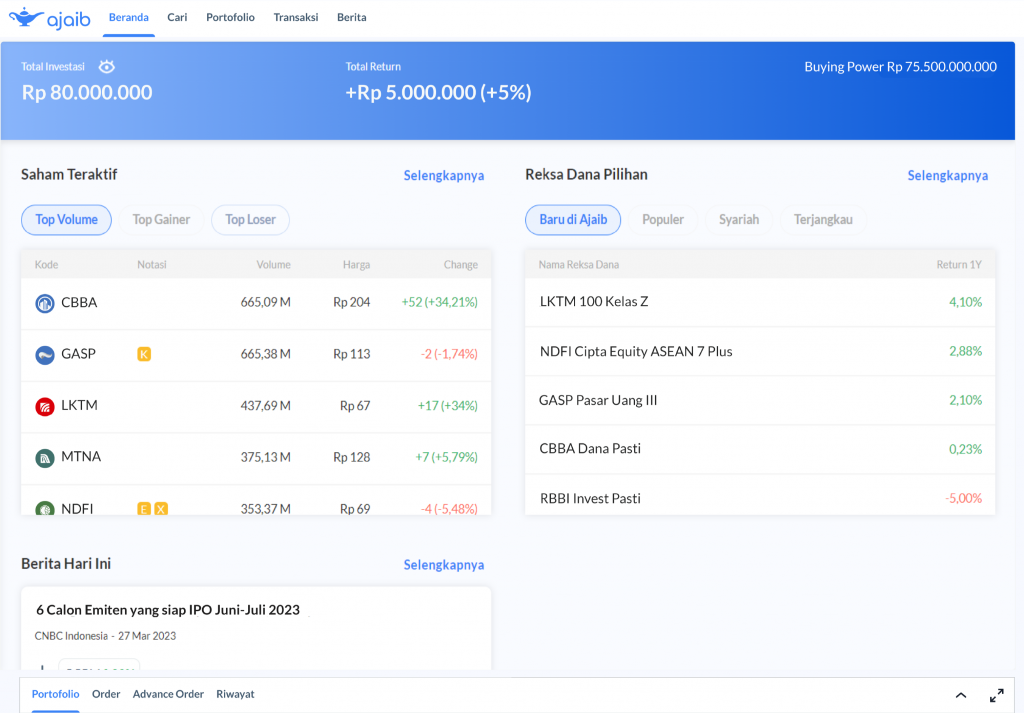
Task: Click the CNBC Indonesia - 27 Mar 2023 source line
Action: pos(105,636)
